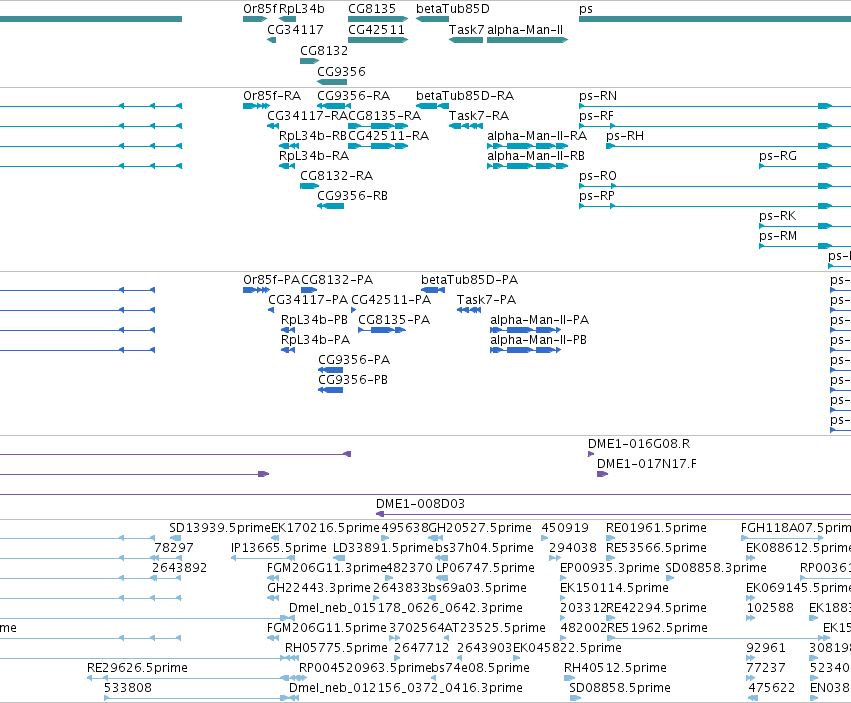Click the RpL34b-RA transcript label
Image resolution: width=851 pixels, height=703 pixels.
coord(314,156)
